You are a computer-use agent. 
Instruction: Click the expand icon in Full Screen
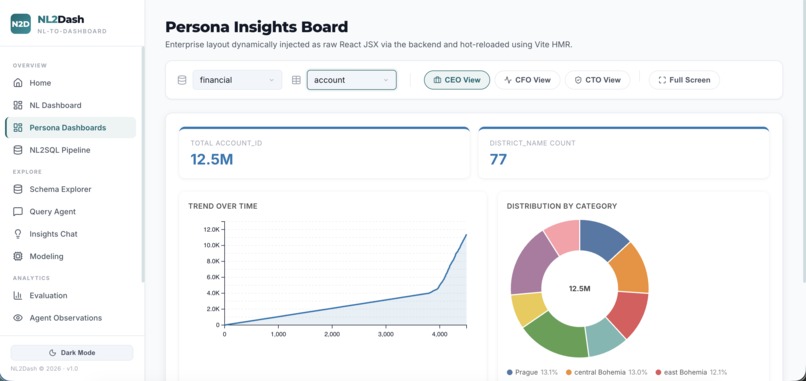(x=662, y=80)
